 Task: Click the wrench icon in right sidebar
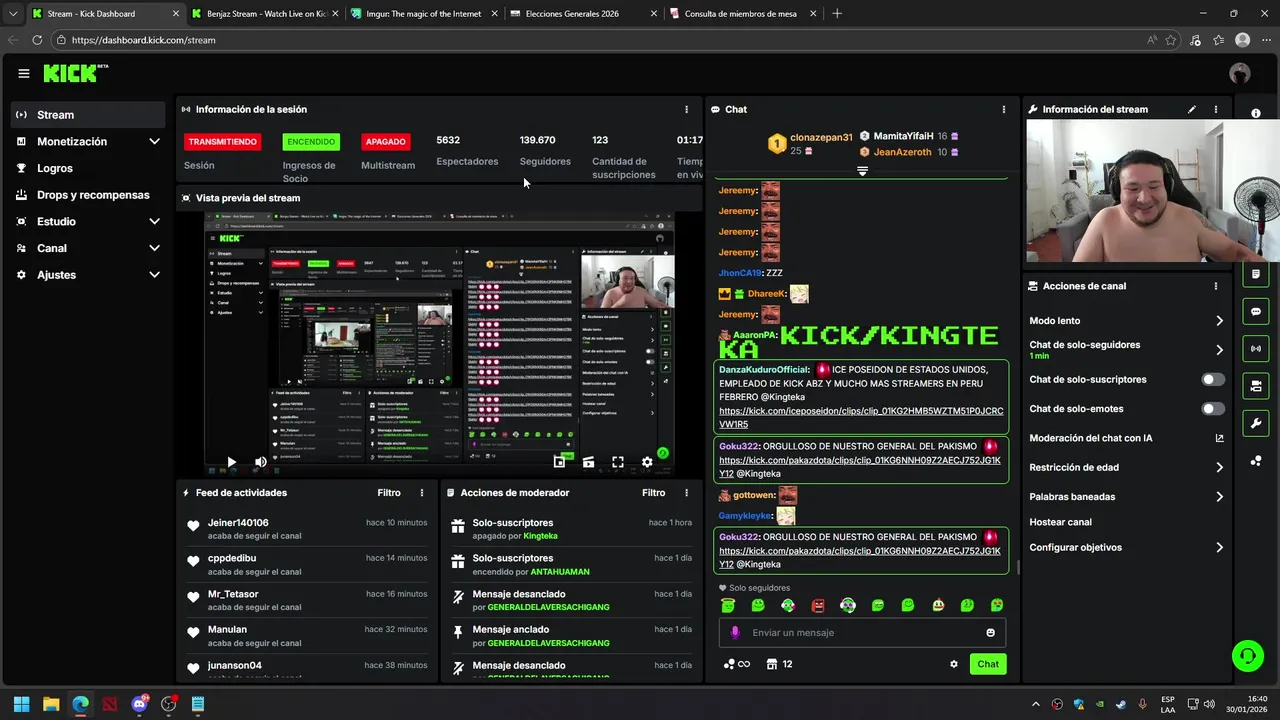[x=1256, y=424]
